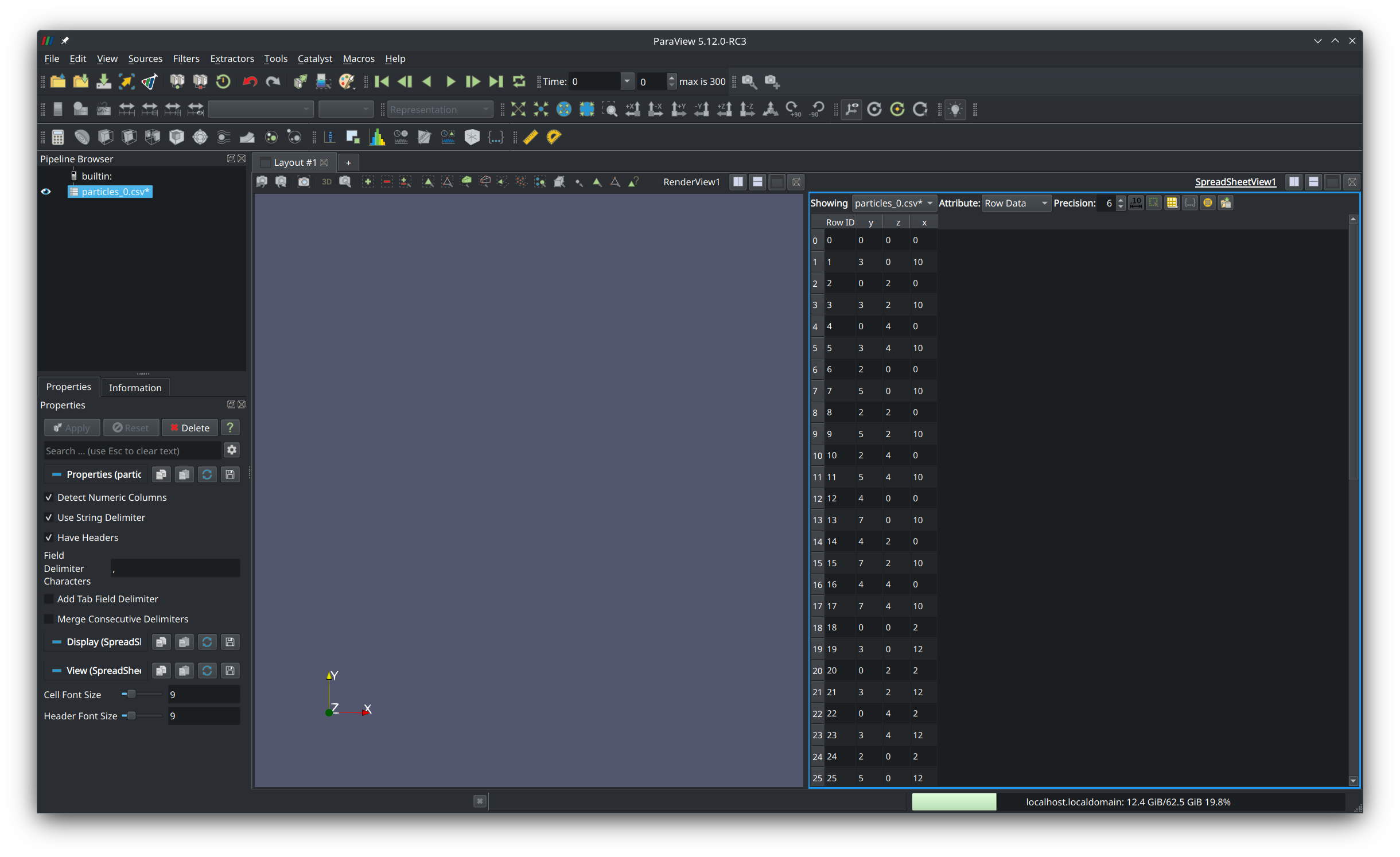This screenshot has height=857, width=1400.
Task: Click the Open file folder icon
Action: (58, 81)
